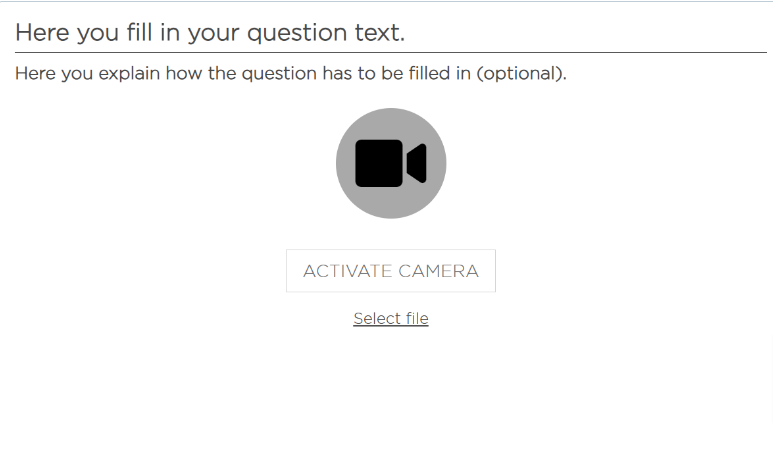The height and width of the screenshot is (450, 773).
Task: Click the underlined 'file' word
Action: (417, 318)
